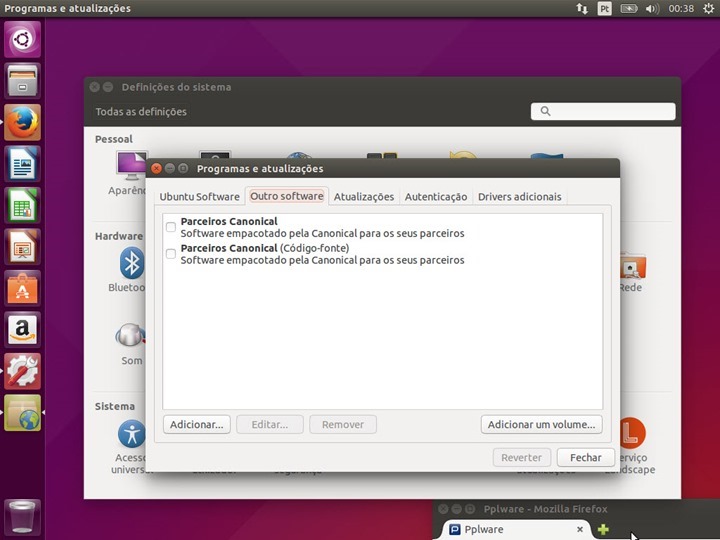Switch to Atualizações tab
The image size is (720, 540).
click(x=364, y=197)
